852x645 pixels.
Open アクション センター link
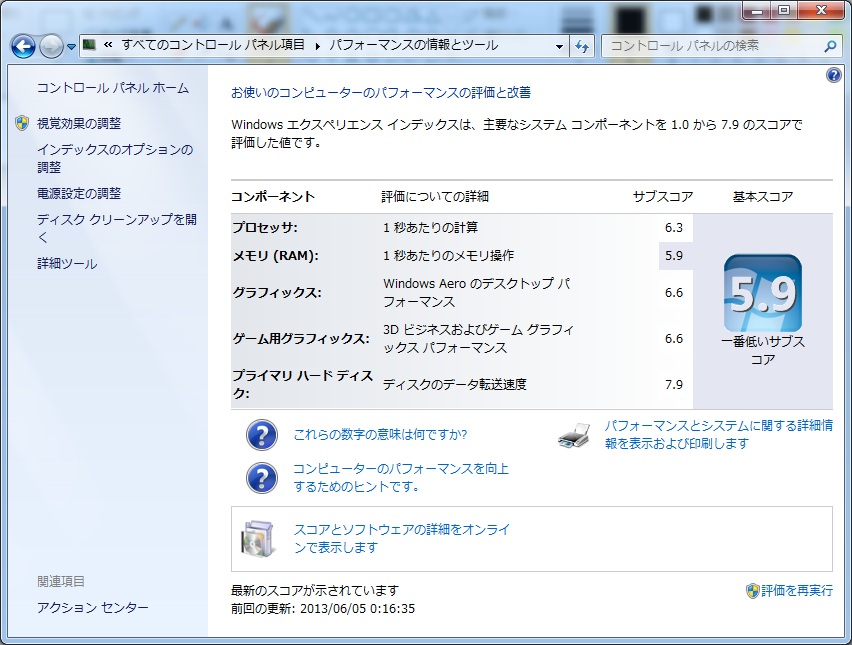point(92,608)
